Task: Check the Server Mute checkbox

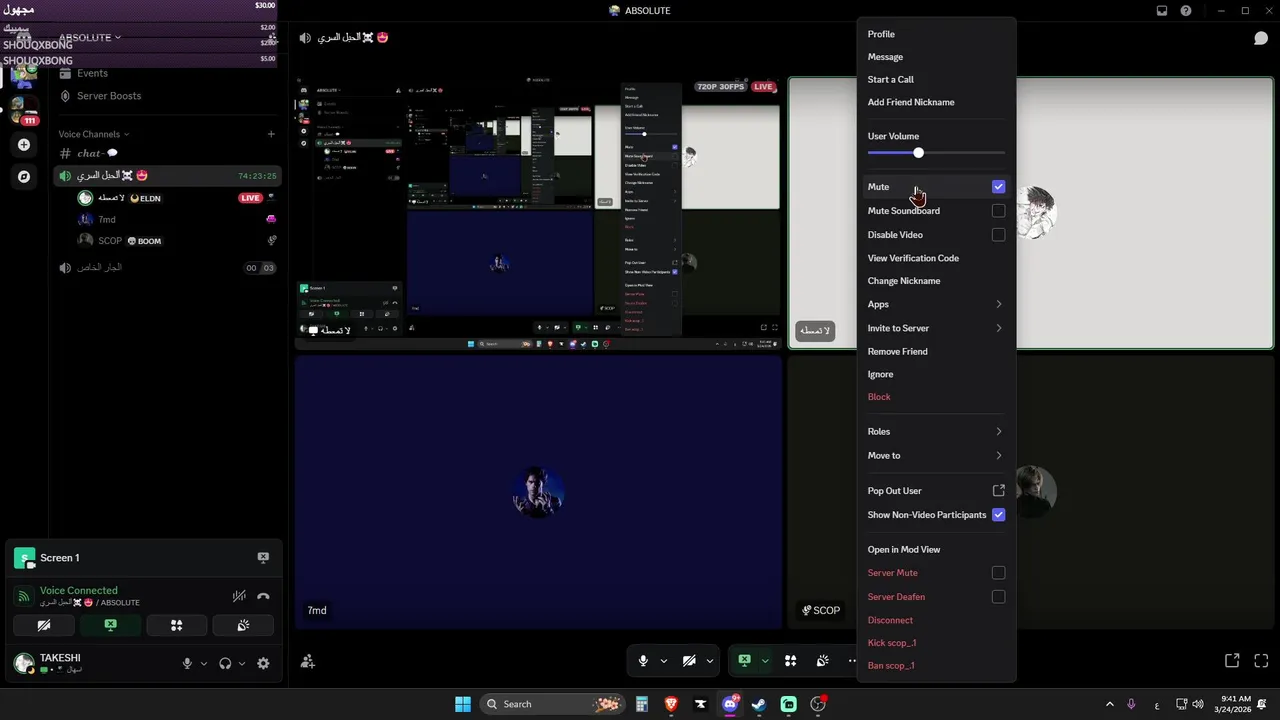Action: coord(998,573)
